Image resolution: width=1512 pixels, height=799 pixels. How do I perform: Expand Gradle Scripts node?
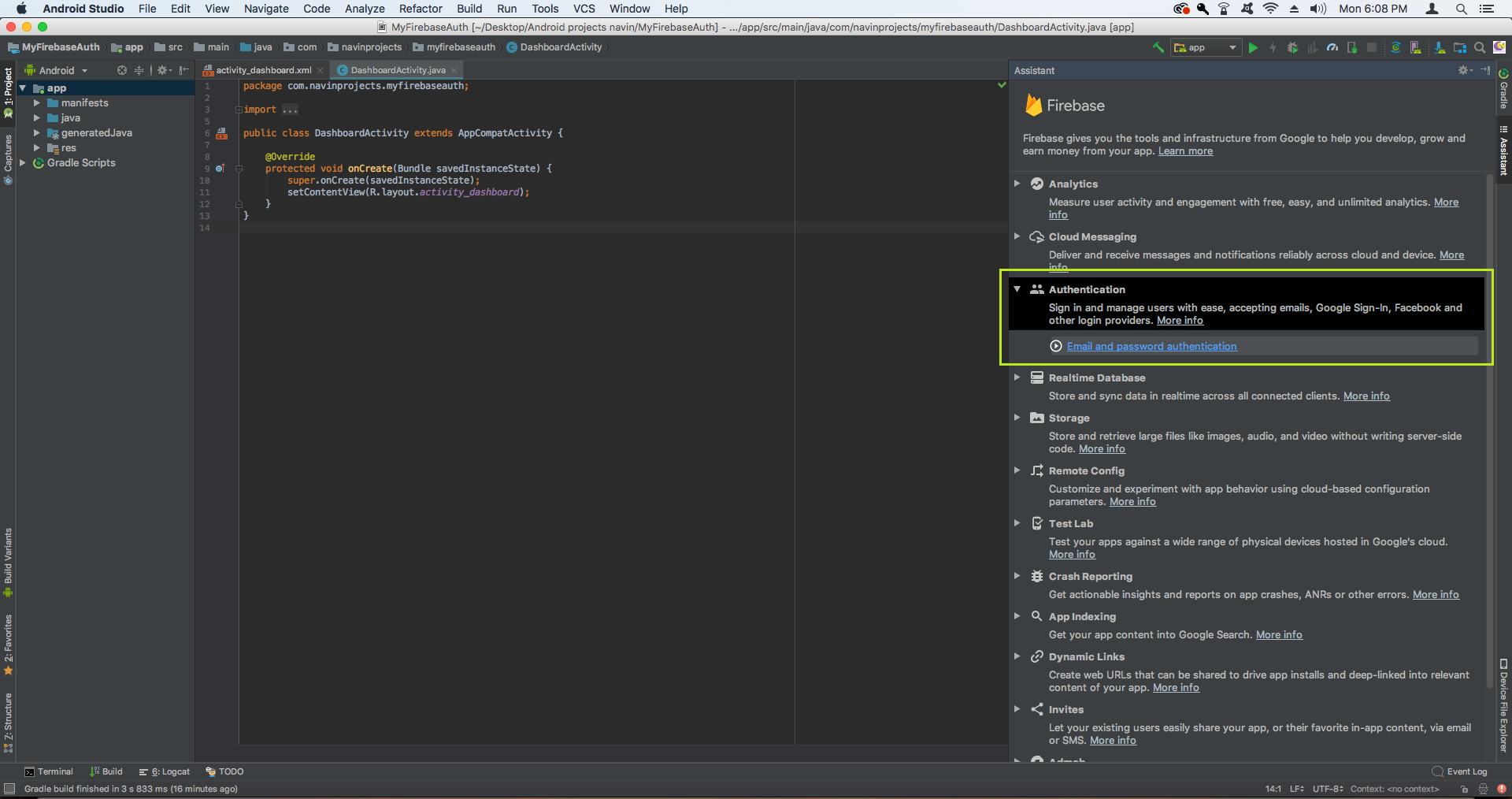22,163
